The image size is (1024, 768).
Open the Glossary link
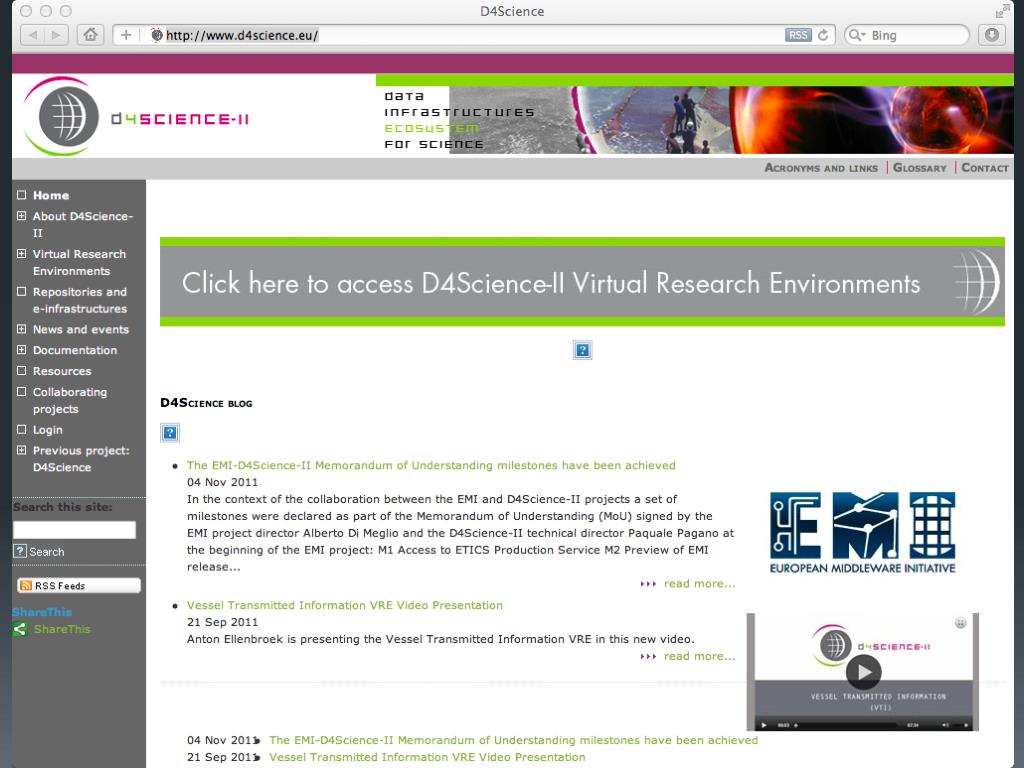click(920, 168)
